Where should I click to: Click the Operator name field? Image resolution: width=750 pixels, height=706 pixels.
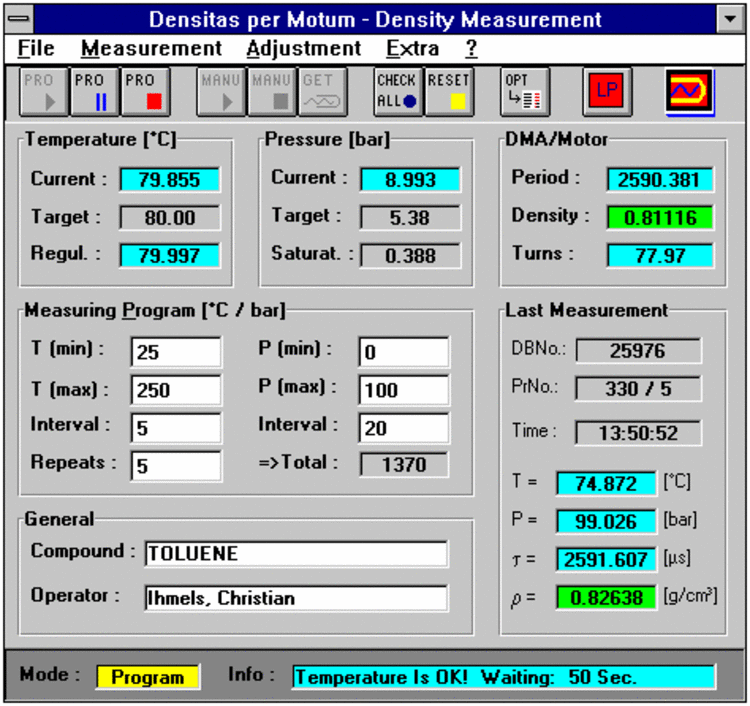point(296,598)
